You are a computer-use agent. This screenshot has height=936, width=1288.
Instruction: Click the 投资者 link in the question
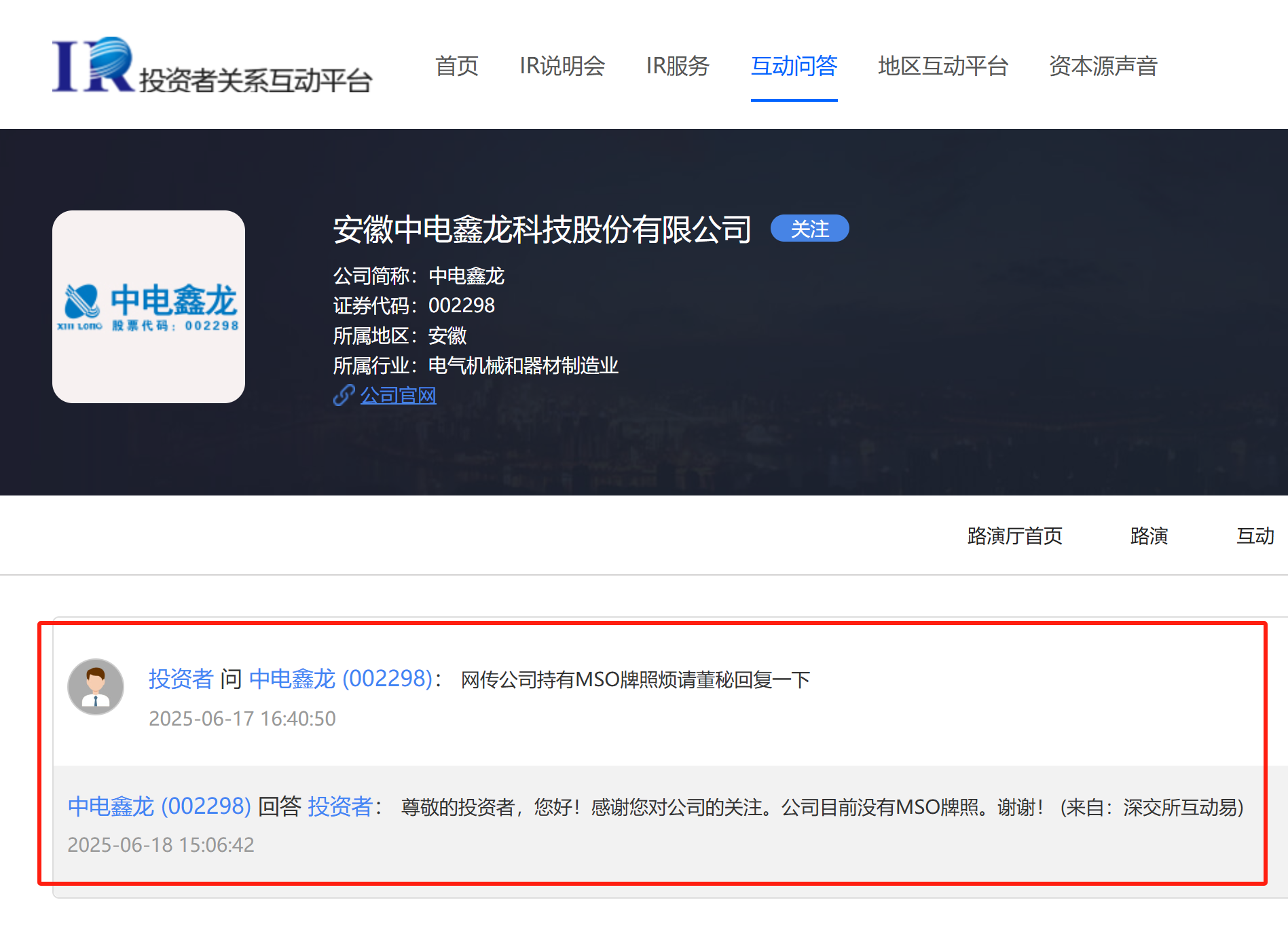point(181,679)
